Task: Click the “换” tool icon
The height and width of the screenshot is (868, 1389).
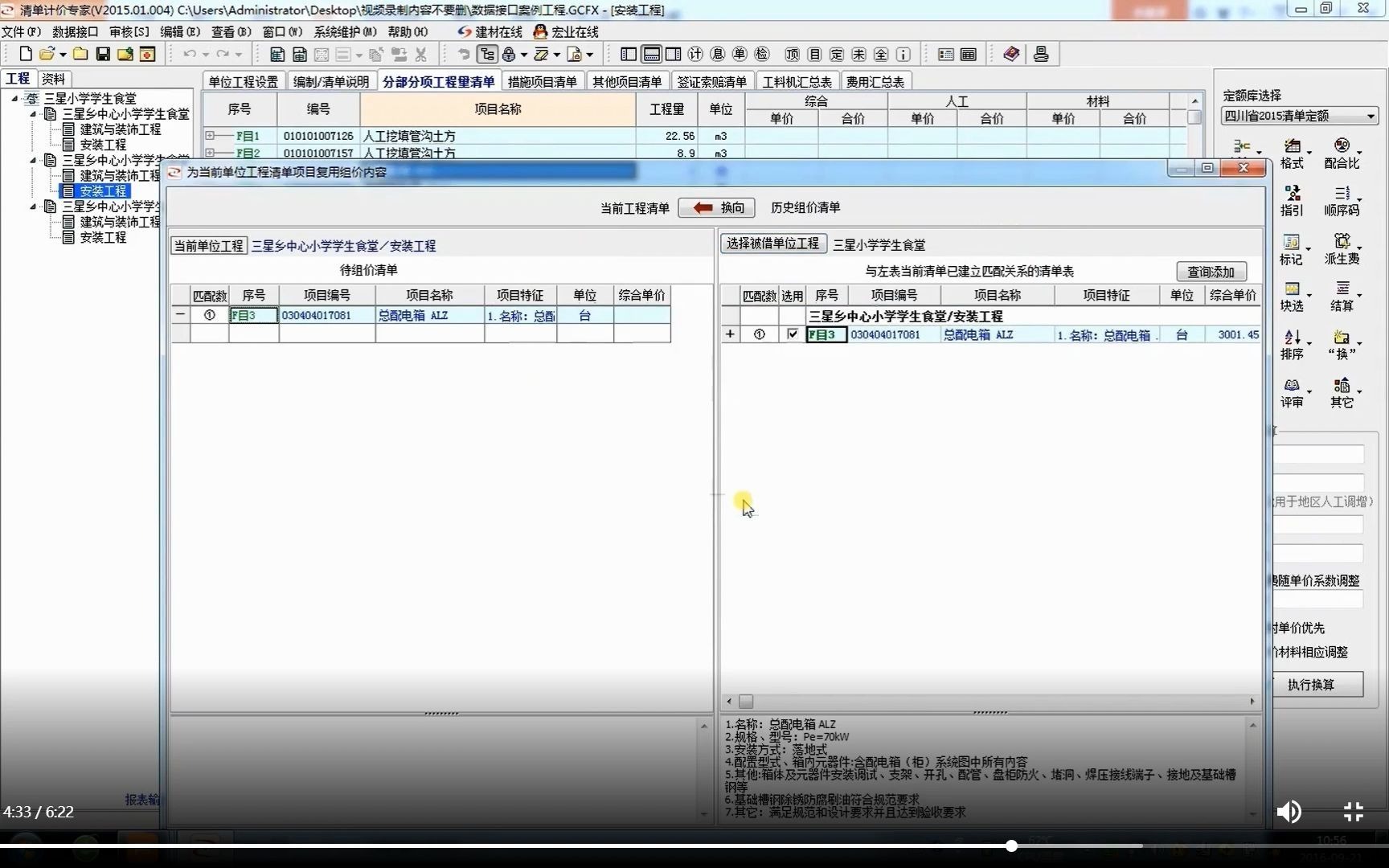Action: click(x=1342, y=345)
